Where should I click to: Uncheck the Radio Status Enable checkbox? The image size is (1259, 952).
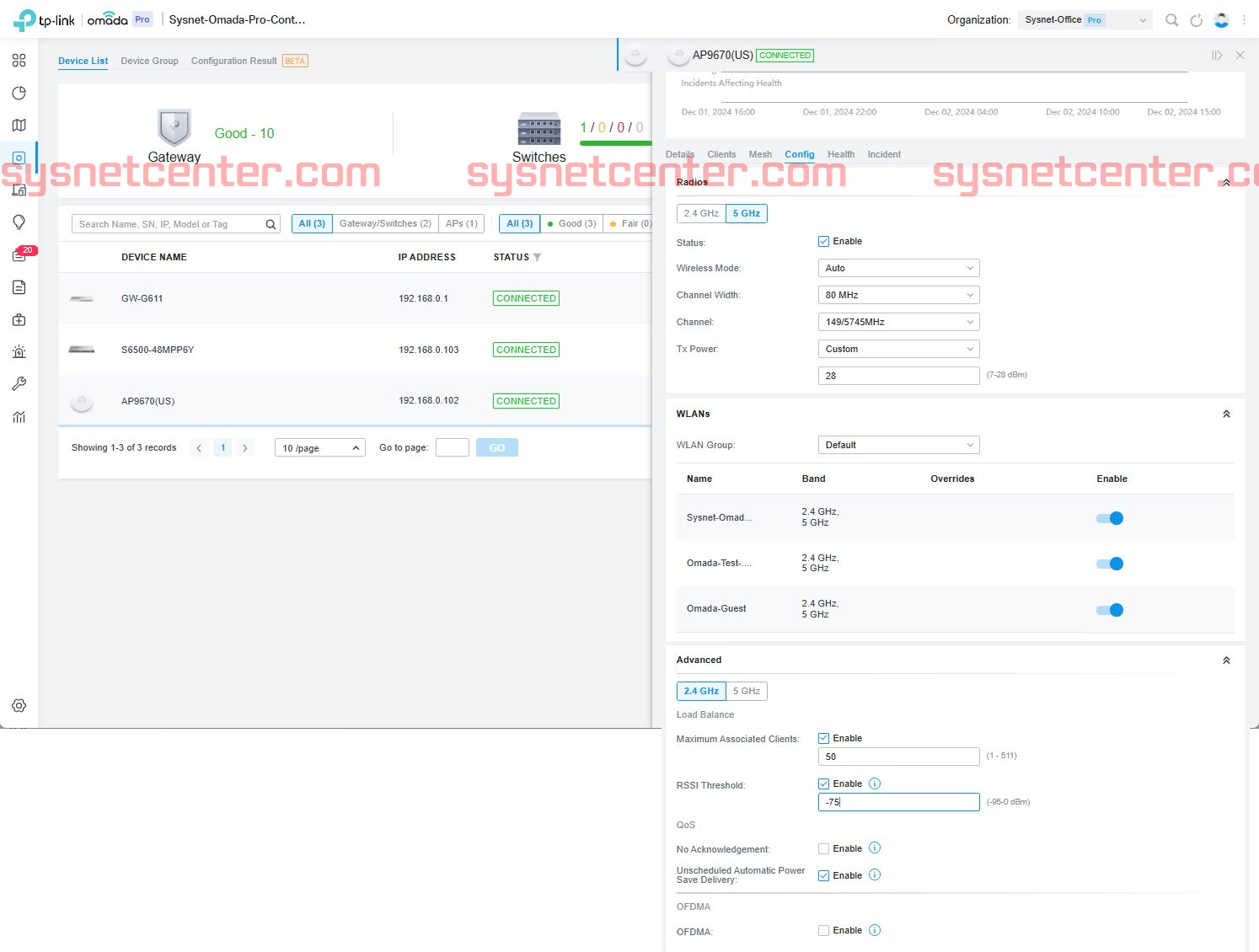tap(823, 241)
